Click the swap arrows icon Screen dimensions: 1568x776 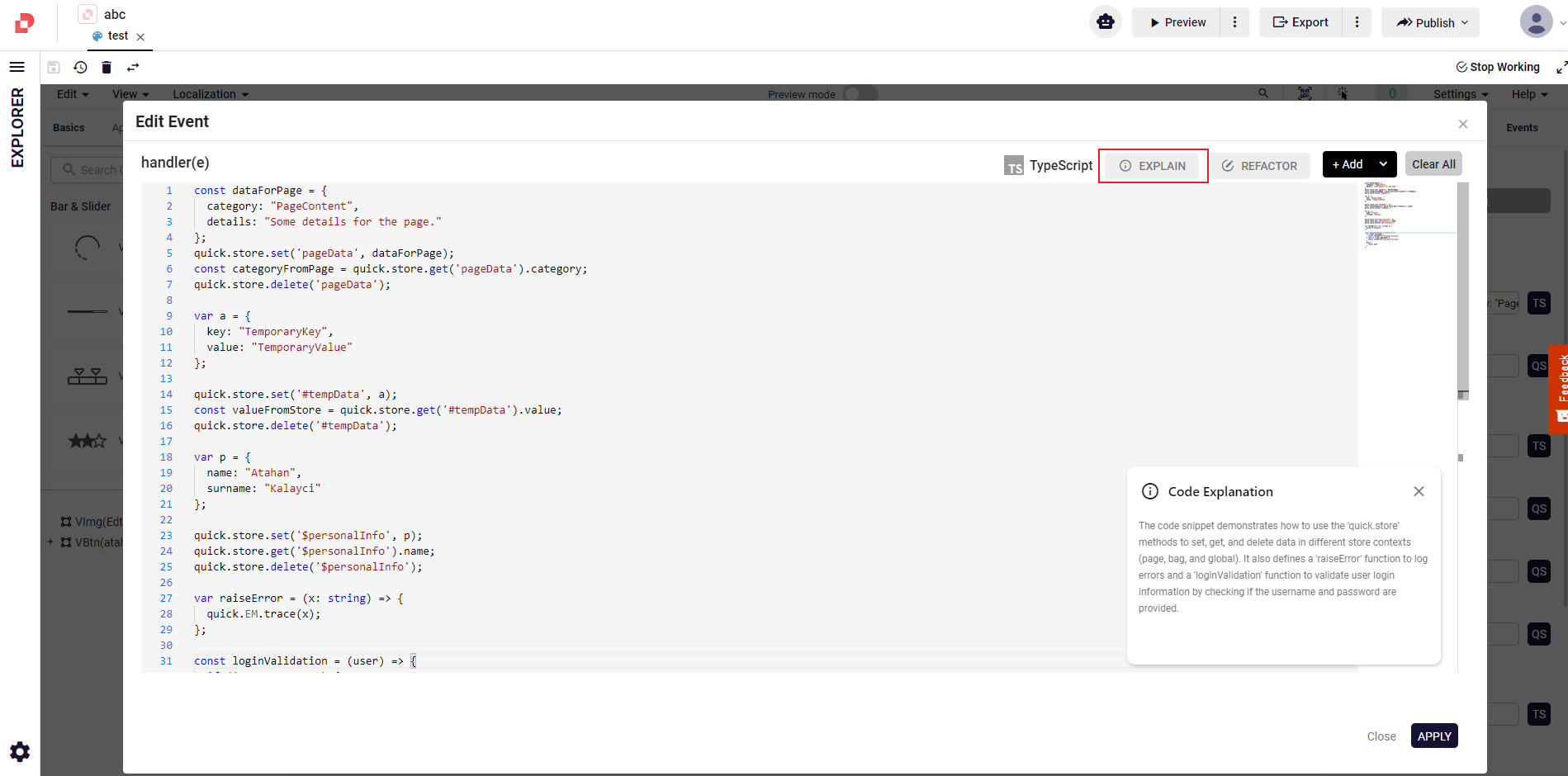[133, 68]
